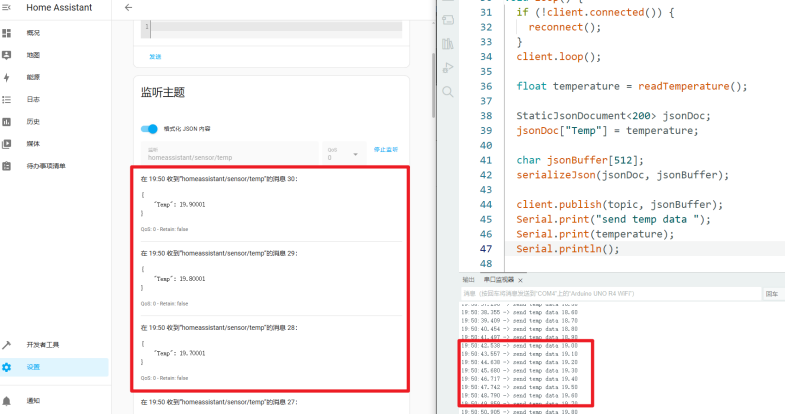Click 停止监听 to stop listening
The height and width of the screenshot is (414, 786).
pyautogui.click(x=386, y=149)
